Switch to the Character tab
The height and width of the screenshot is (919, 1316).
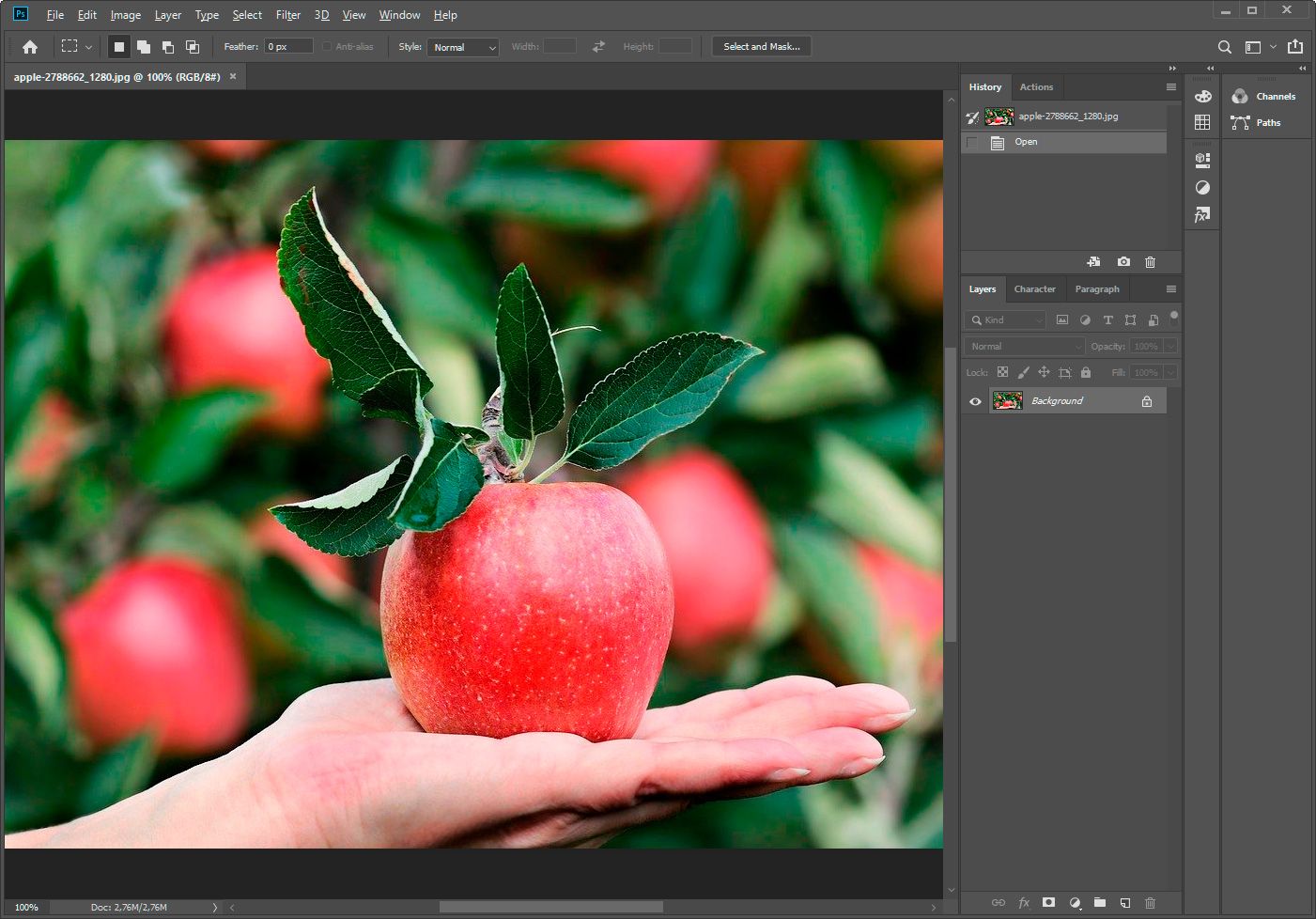point(1035,288)
